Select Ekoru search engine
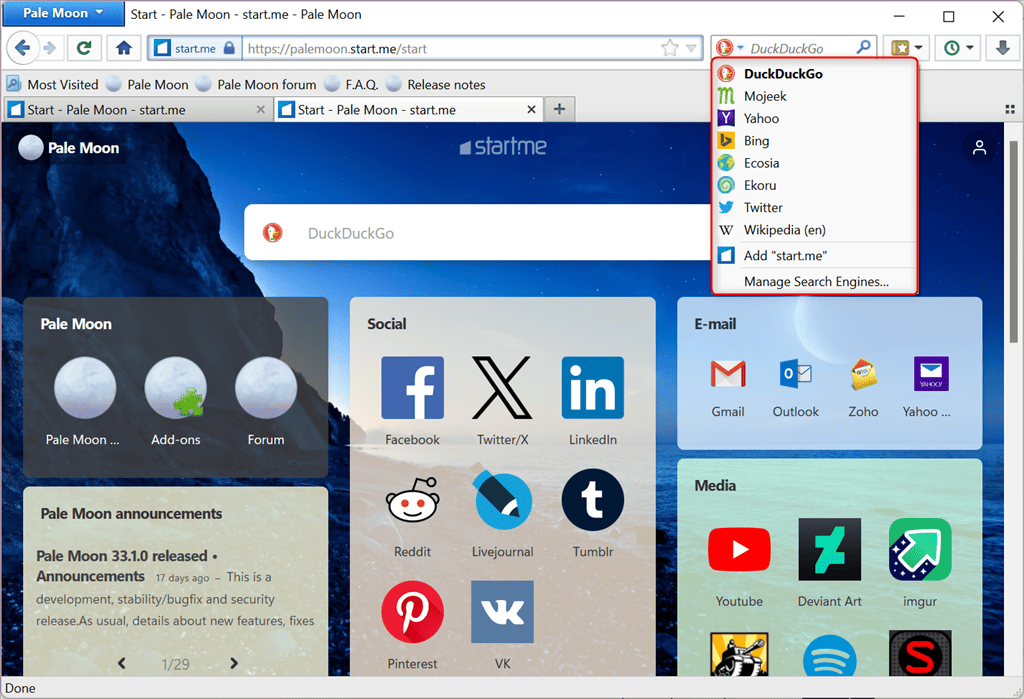The height and width of the screenshot is (699, 1024). click(814, 185)
